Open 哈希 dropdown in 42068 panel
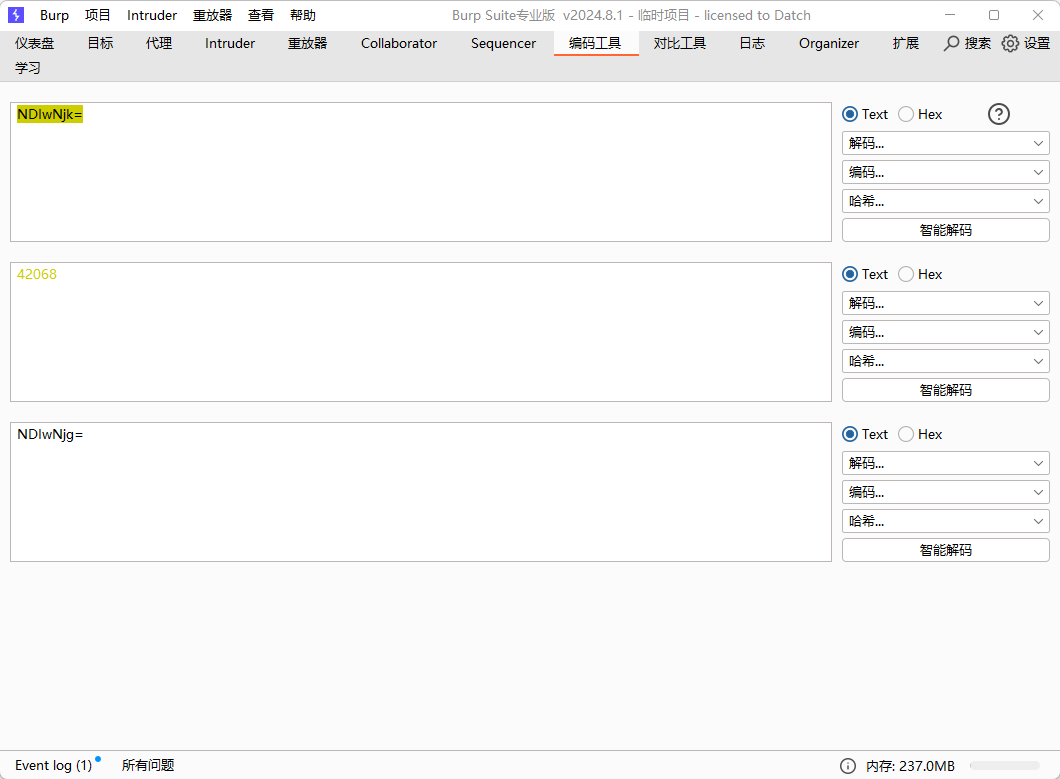This screenshot has height=779, width=1060. 946,361
